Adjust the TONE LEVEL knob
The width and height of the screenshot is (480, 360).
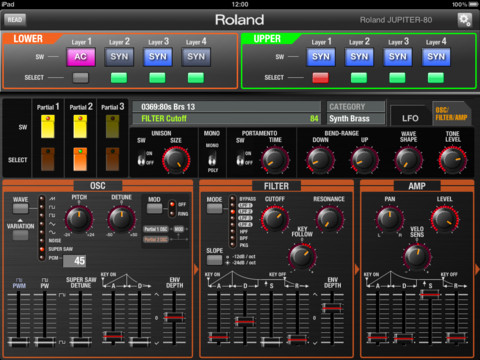coord(453,160)
